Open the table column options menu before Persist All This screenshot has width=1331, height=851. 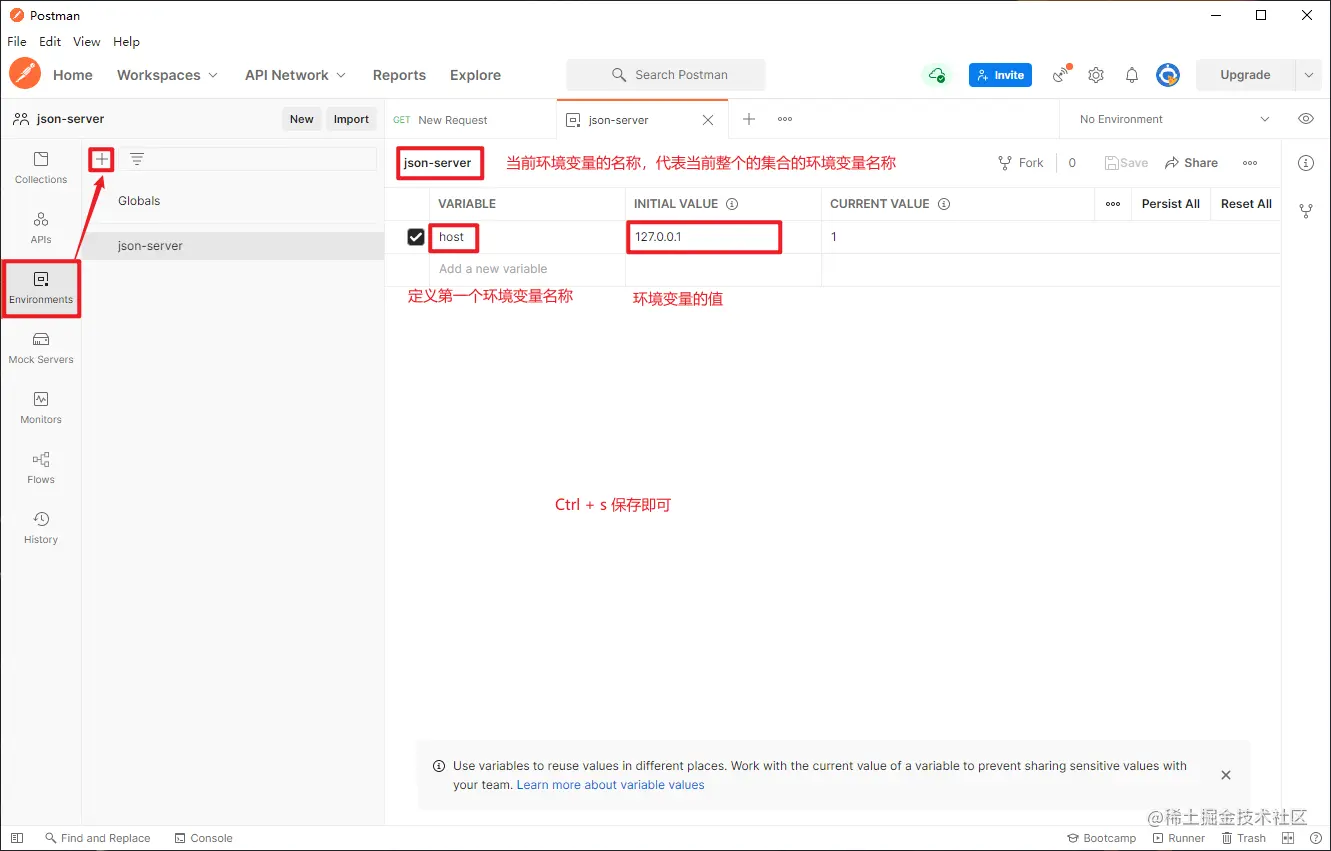pyautogui.click(x=1113, y=204)
